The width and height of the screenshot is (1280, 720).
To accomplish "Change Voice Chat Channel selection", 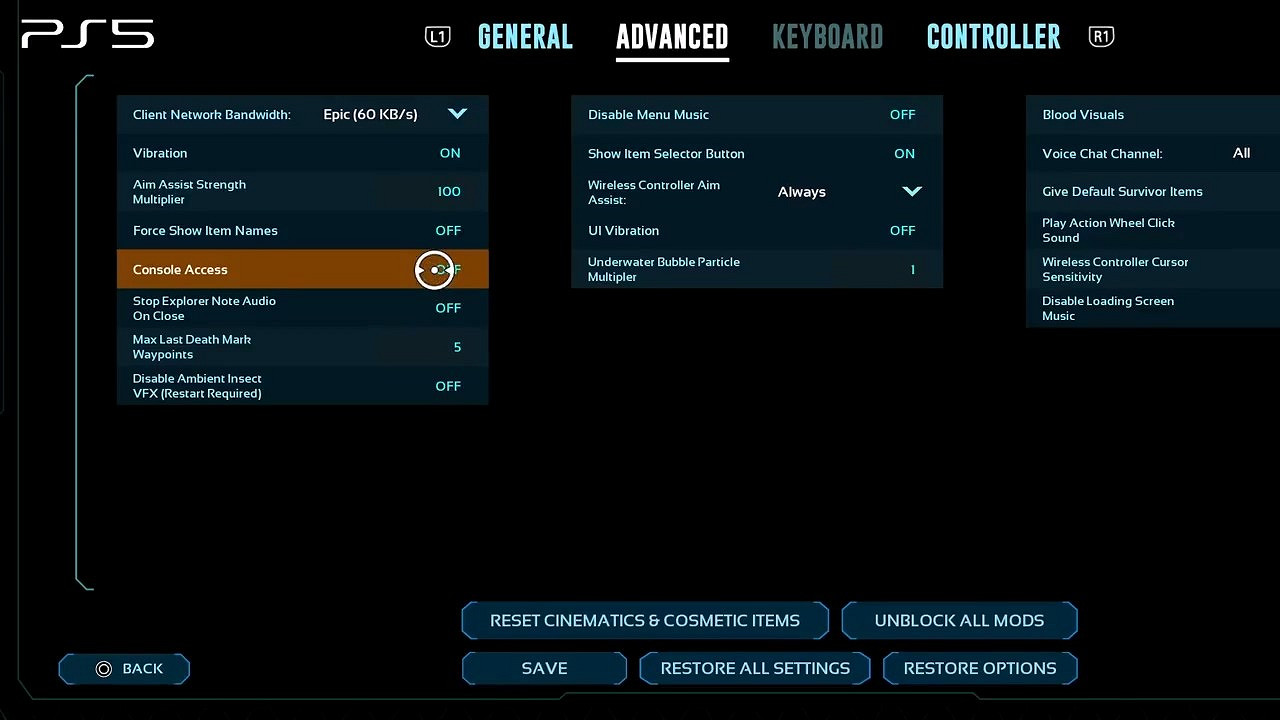I will 1240,153.
